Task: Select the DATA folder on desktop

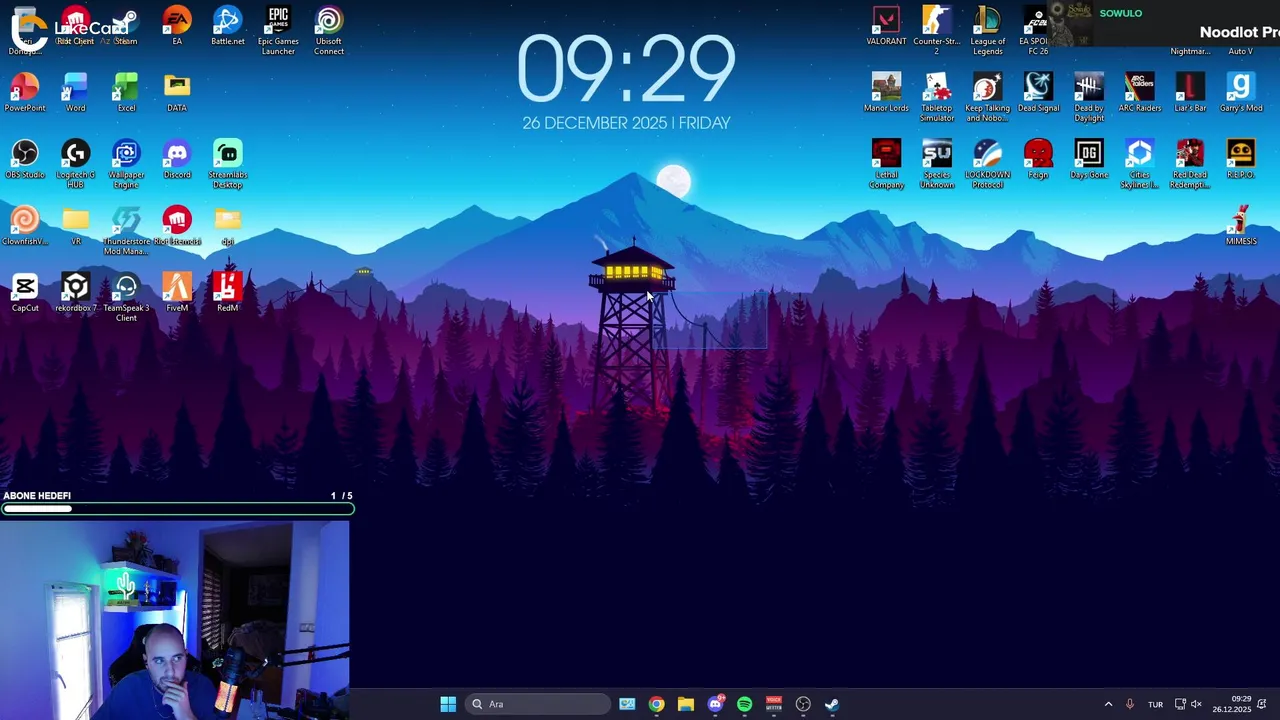Action: (x=177, y=93)
